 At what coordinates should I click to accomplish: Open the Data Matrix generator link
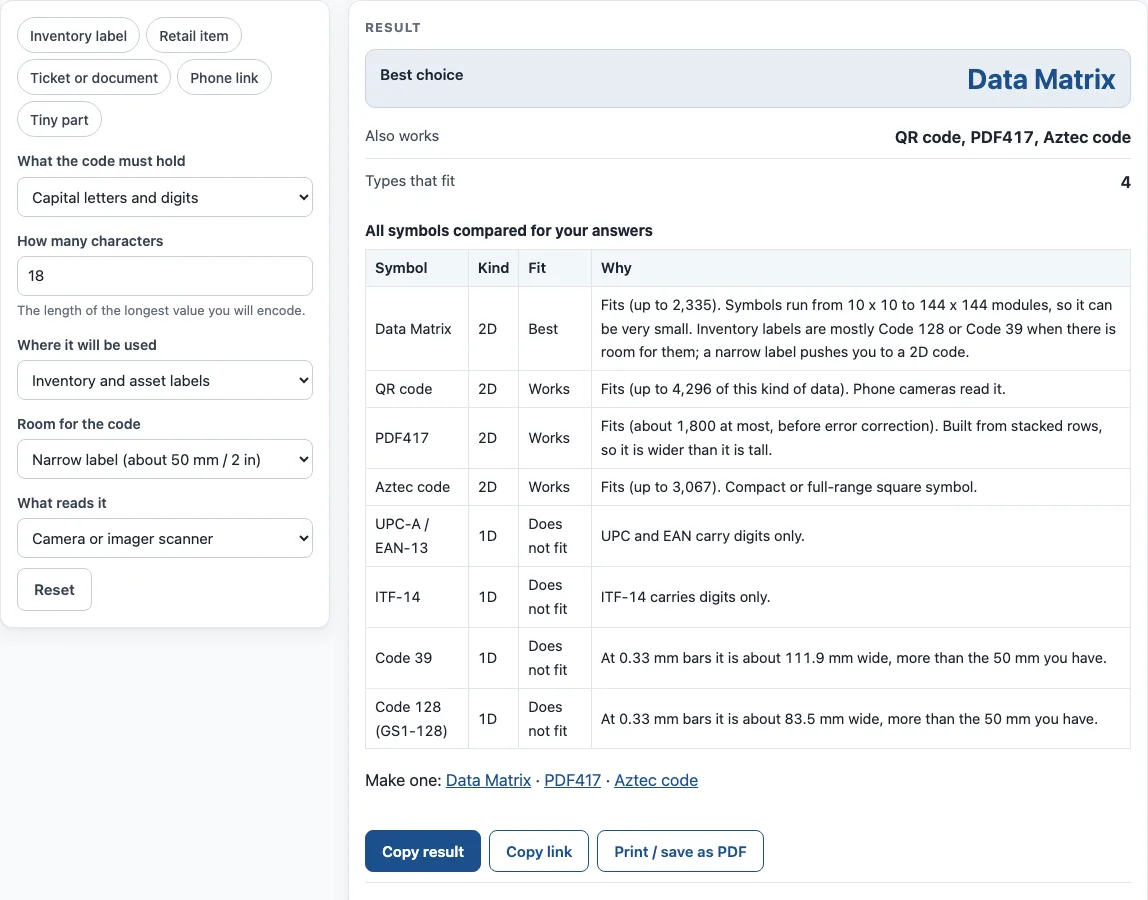point(488,781)
